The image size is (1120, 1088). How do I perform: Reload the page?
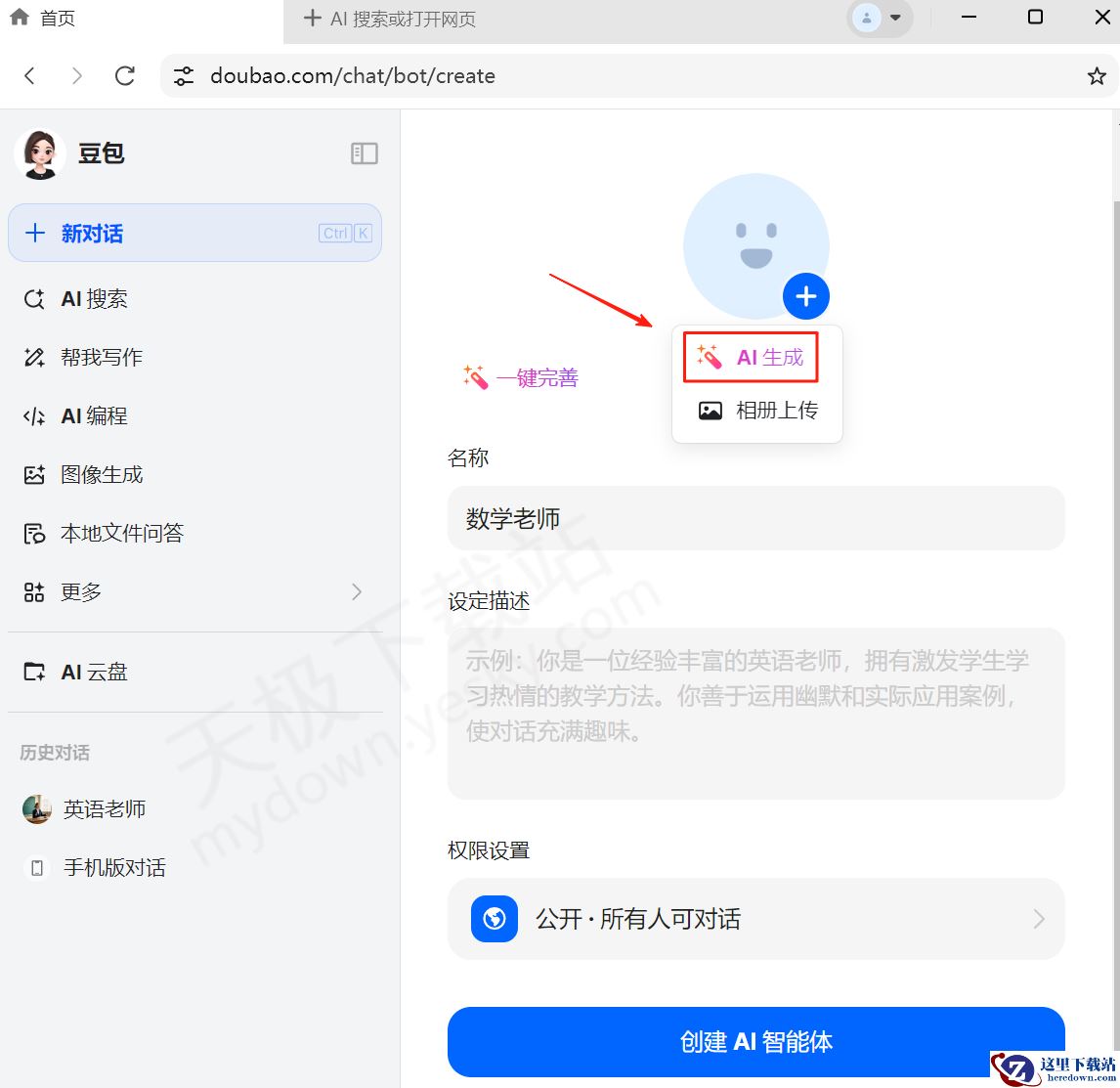125,75
